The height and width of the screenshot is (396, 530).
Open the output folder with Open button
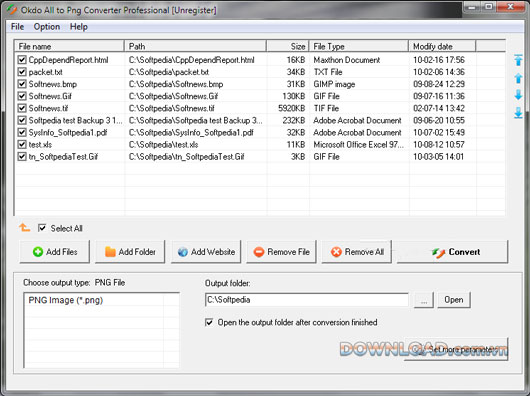click(454, 300)
